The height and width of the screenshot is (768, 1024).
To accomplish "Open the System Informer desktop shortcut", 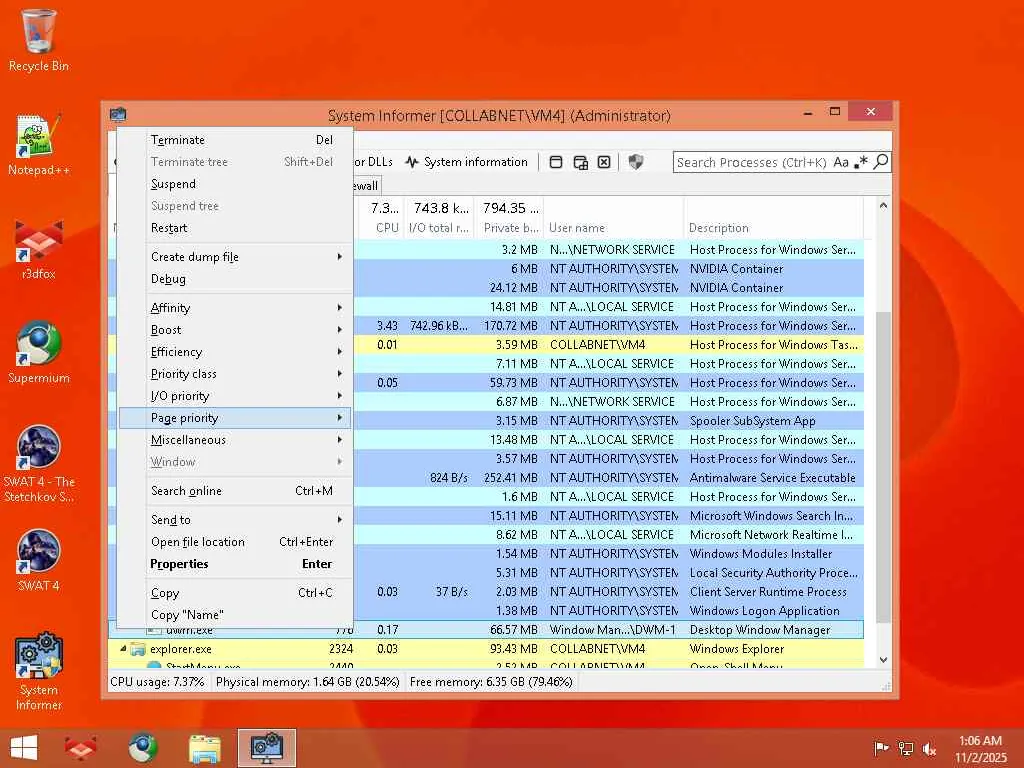I will 39,671.
